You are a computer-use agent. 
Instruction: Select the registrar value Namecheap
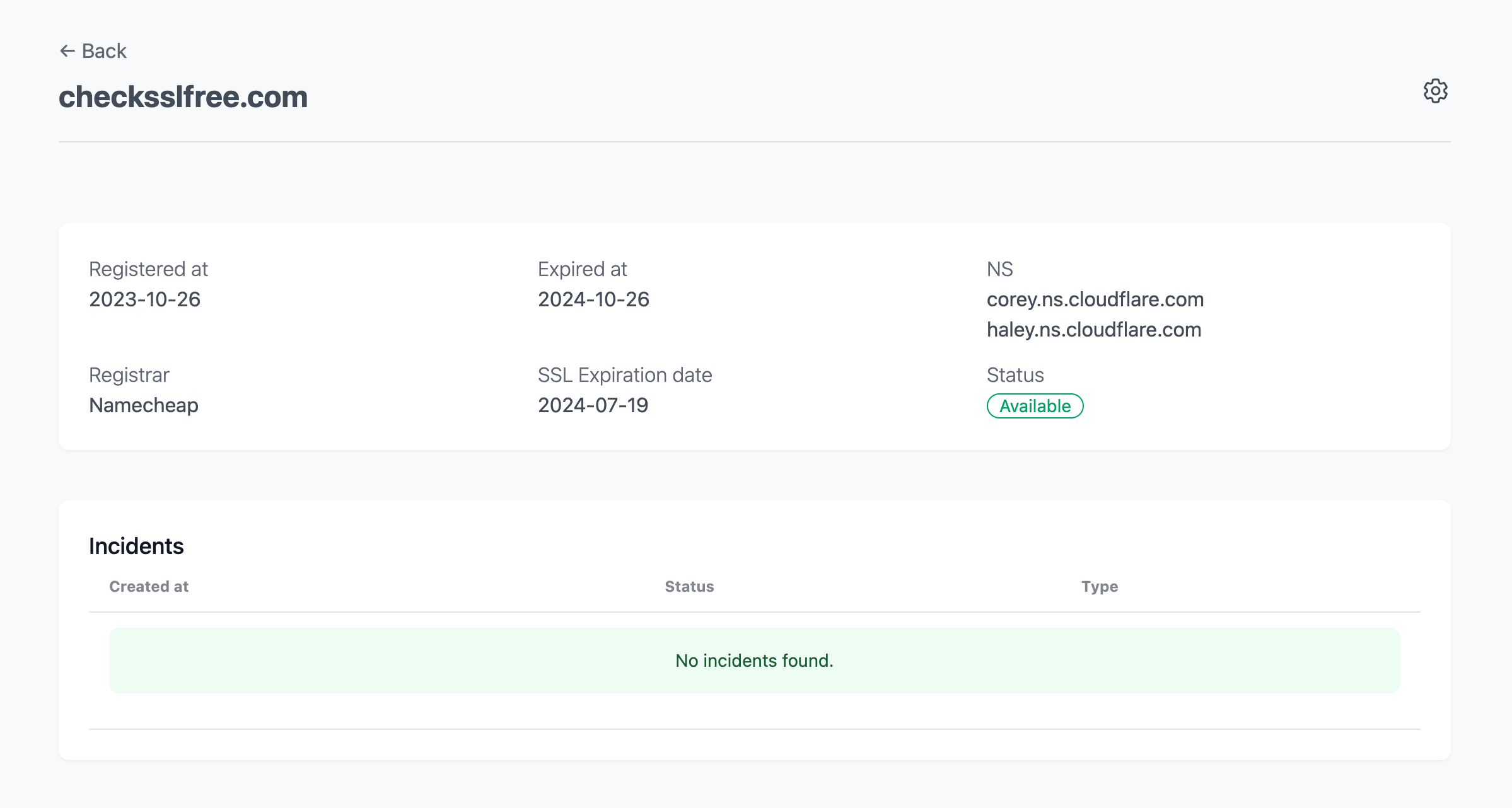(x=144, y=405)
